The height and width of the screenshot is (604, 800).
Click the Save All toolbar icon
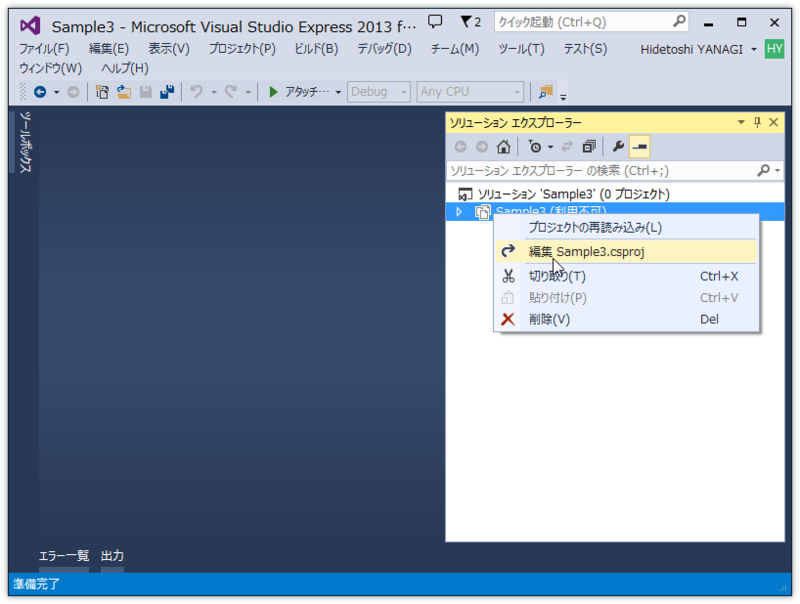(167, 92)
